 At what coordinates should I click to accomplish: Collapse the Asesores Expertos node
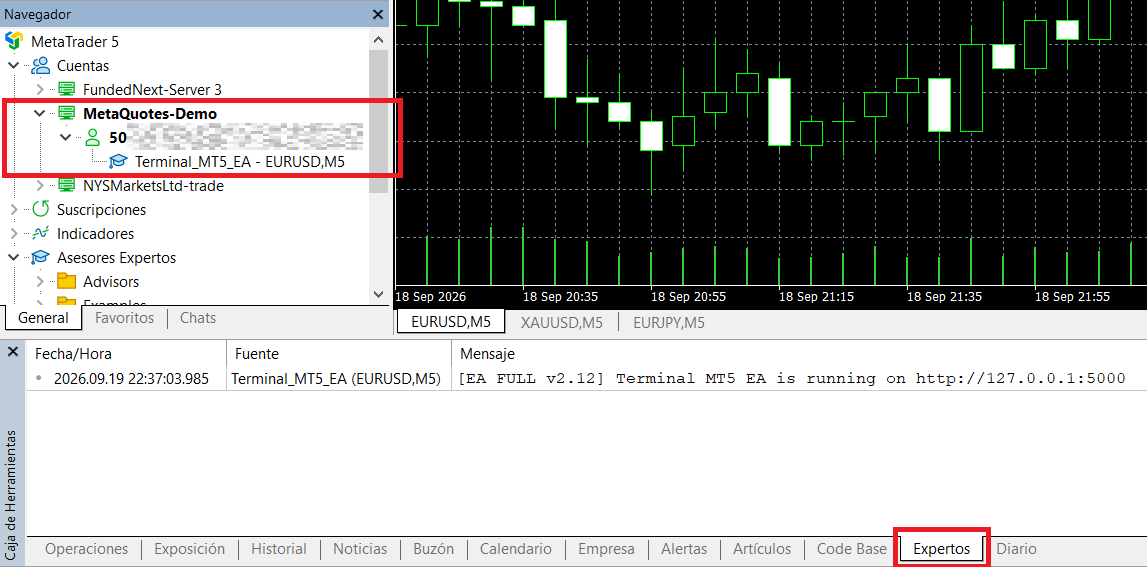pos(13,258)
